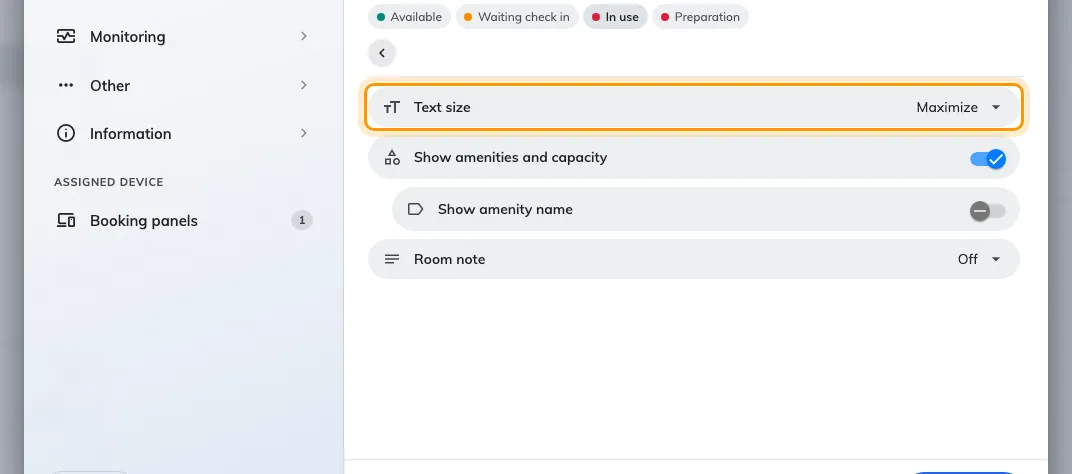This screenshot has width=1072, height=474.
Task: Open the Room note Off dropdown
Action: pyautogui.click(x=979, y=259)
